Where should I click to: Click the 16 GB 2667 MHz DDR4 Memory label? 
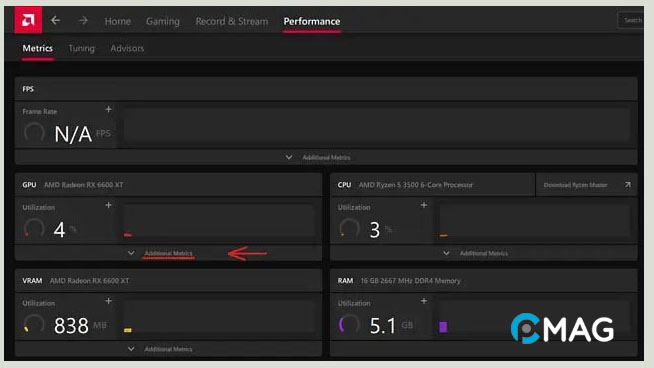click(x=411, y=281)
